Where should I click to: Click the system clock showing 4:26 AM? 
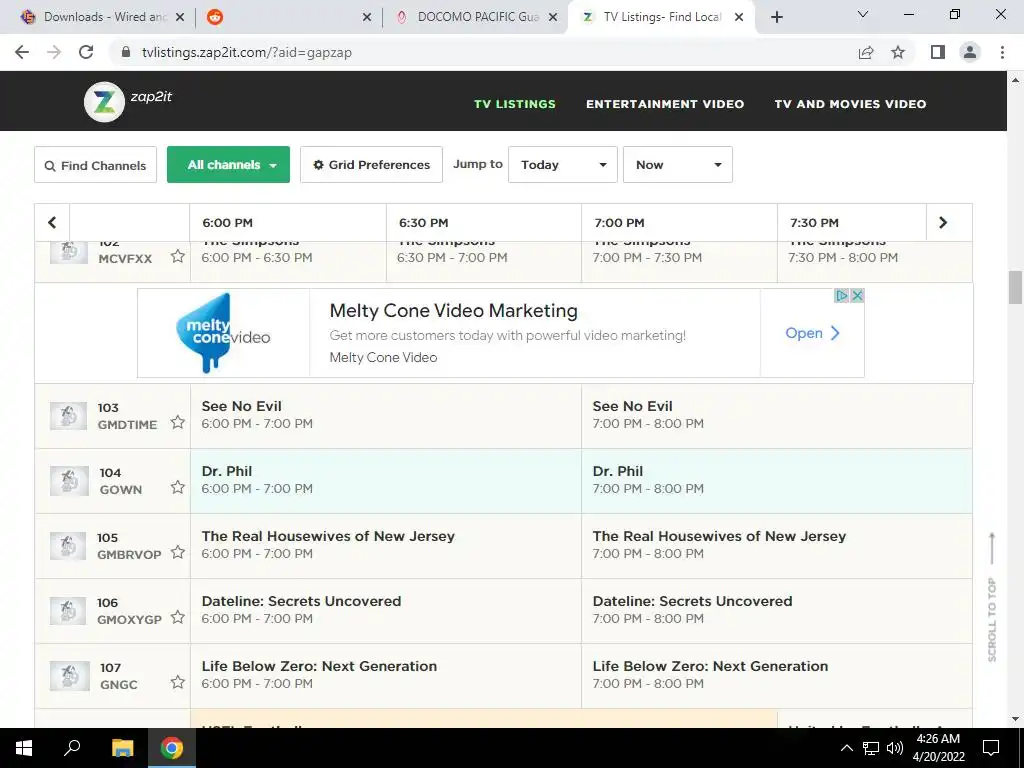point(938,748)
